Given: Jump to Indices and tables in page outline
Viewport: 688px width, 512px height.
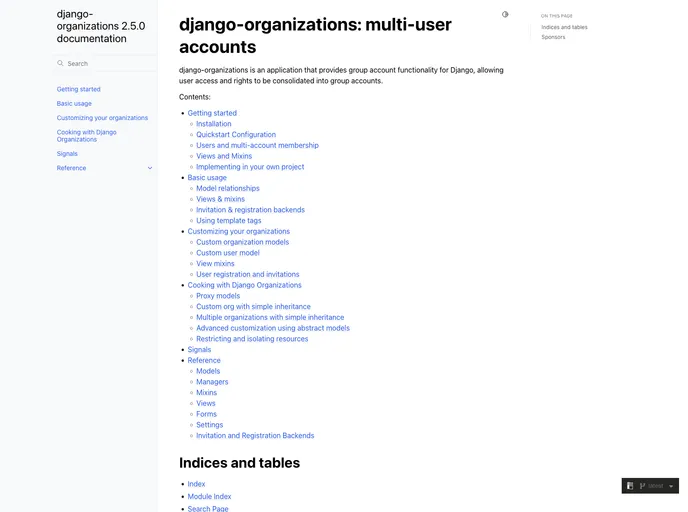Looking at the screenshot, I should [564, 27].
